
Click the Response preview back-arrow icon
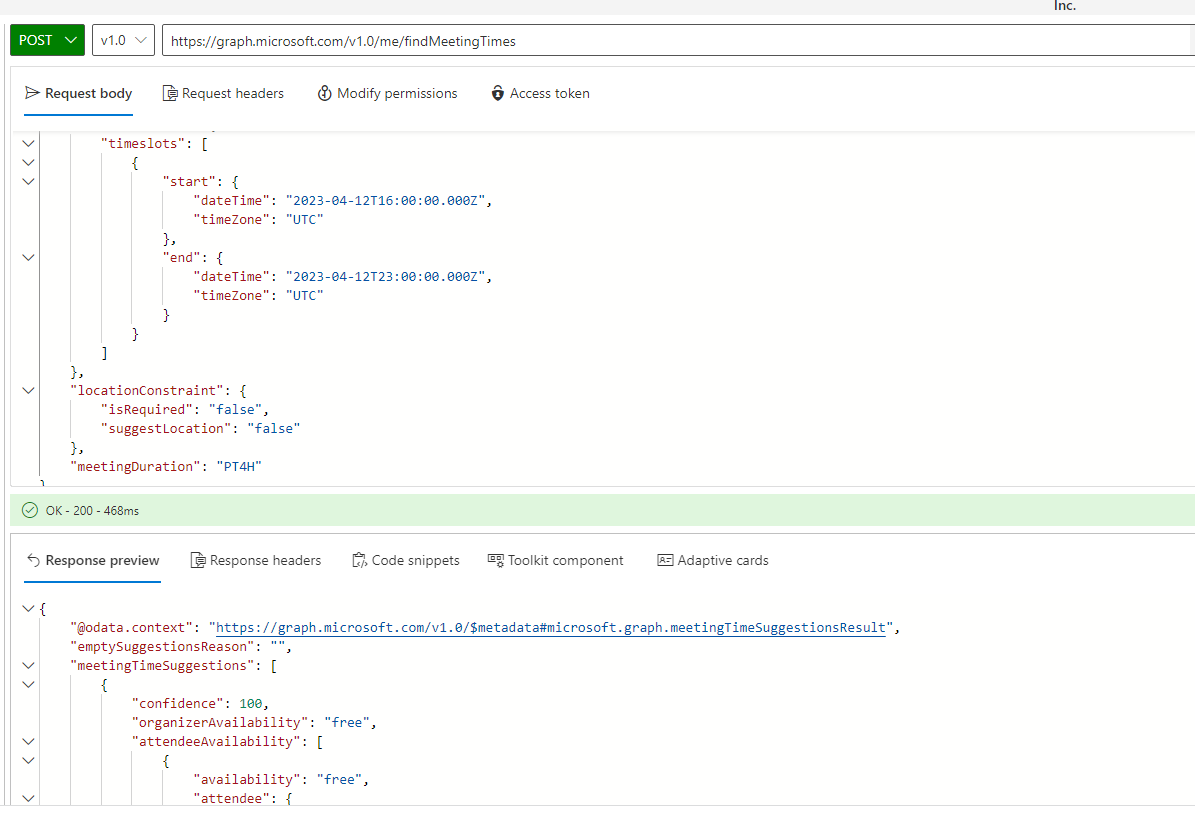[33, 560]
